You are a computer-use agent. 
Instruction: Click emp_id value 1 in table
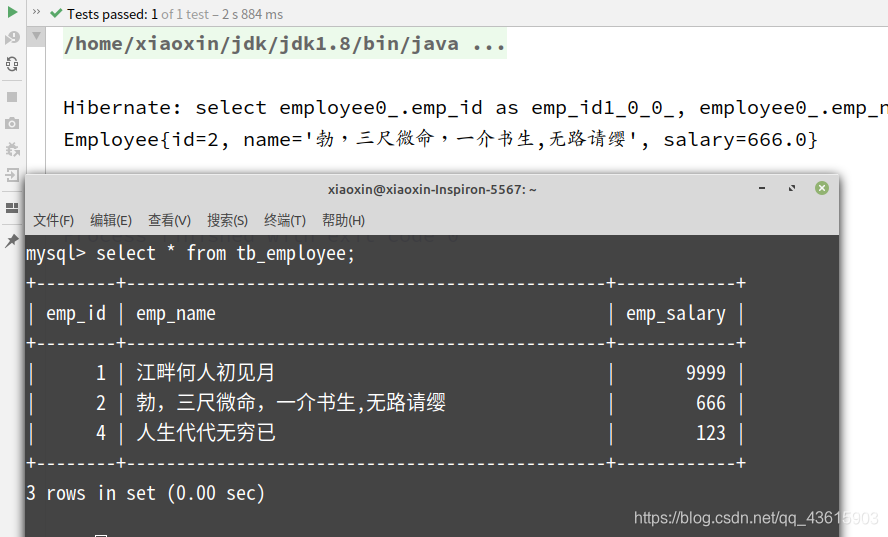point(101,373)
